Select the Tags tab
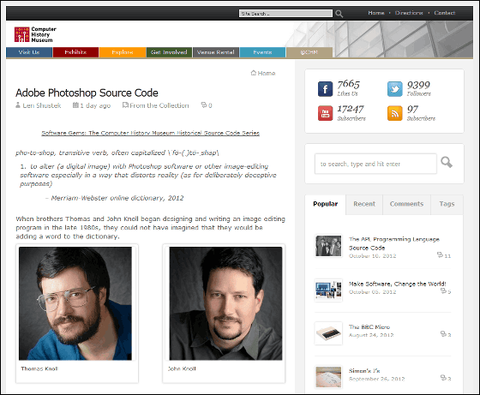480x395 pixels. [447, 204]
